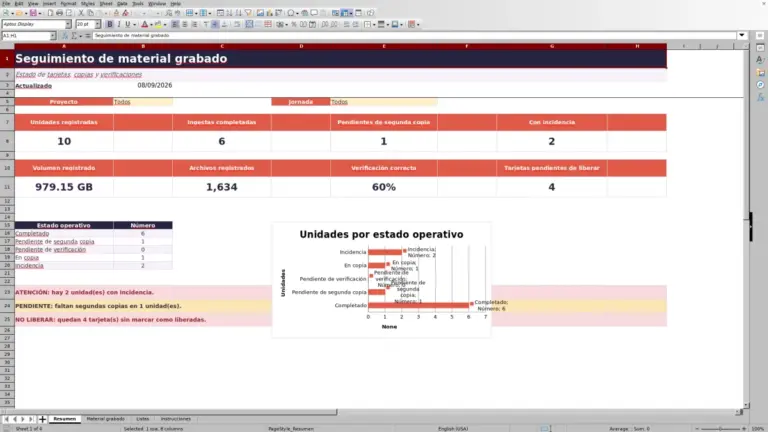Click in the formula input line
Viewport: 768px width, 432px height.
click(414, 35)
